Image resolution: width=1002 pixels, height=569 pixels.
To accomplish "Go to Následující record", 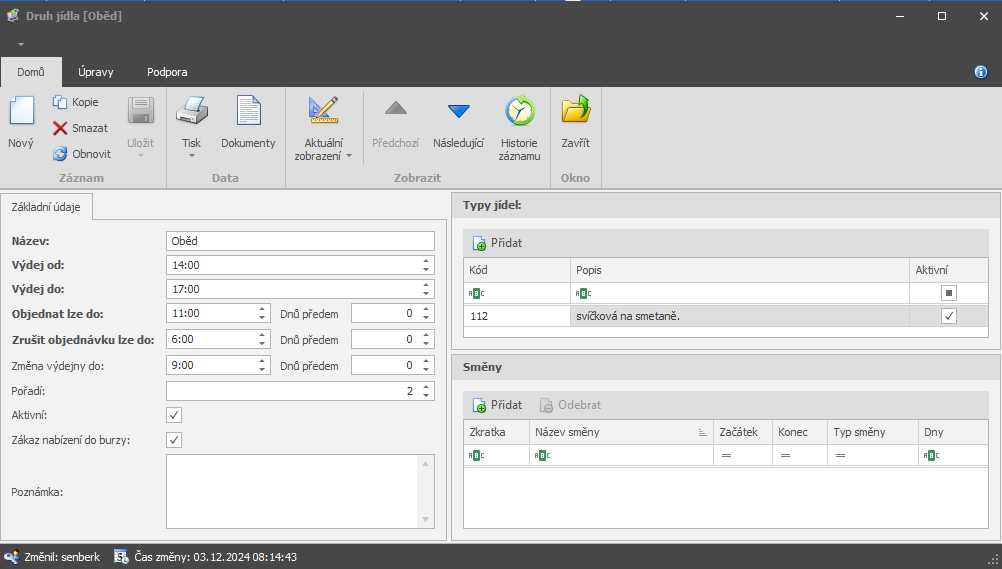I will 458,123.
